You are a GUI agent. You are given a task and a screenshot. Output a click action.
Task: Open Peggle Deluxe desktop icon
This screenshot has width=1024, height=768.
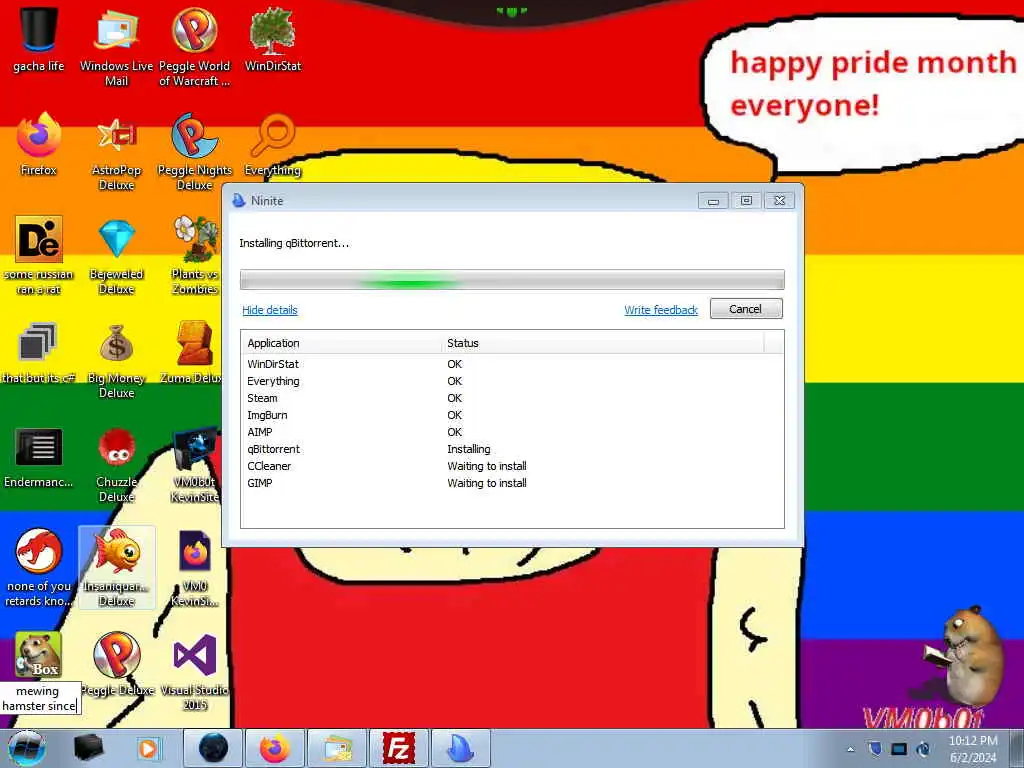click(x=116, y=665)
